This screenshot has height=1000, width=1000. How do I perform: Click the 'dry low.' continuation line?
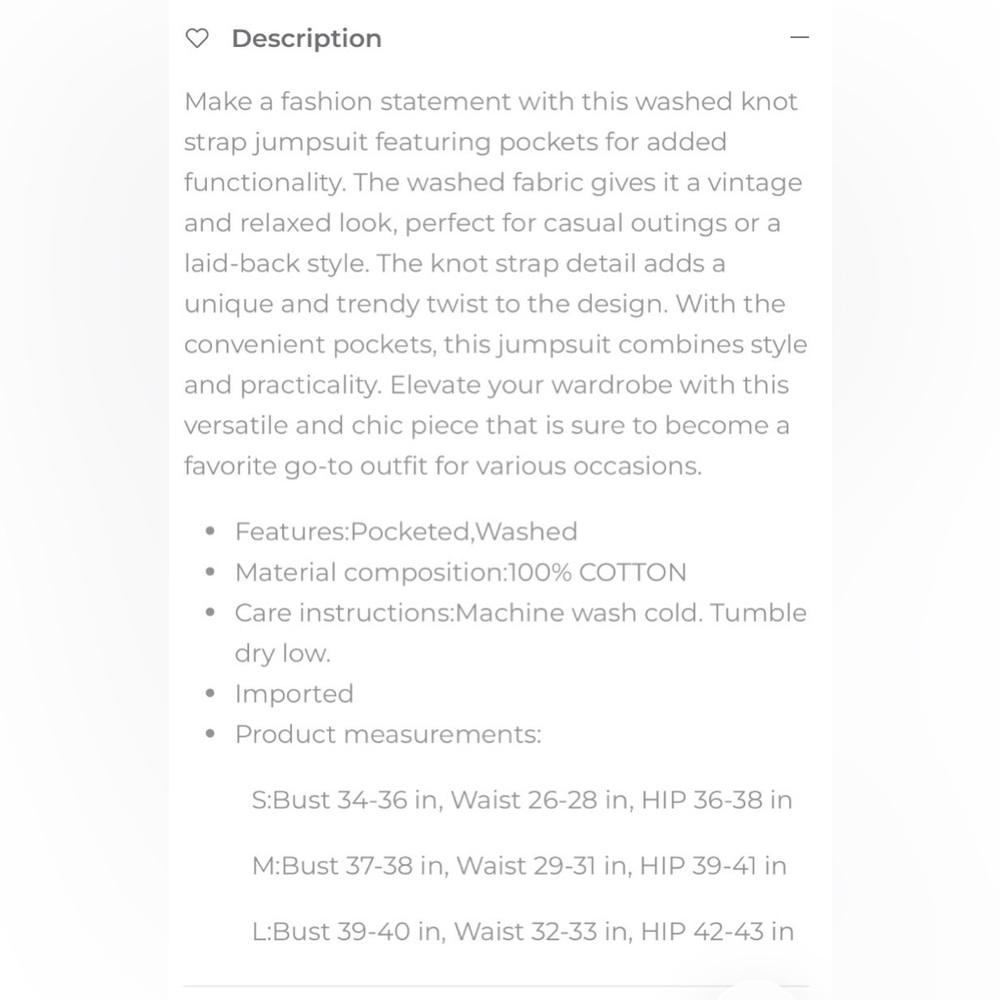(x=283, y=653)
